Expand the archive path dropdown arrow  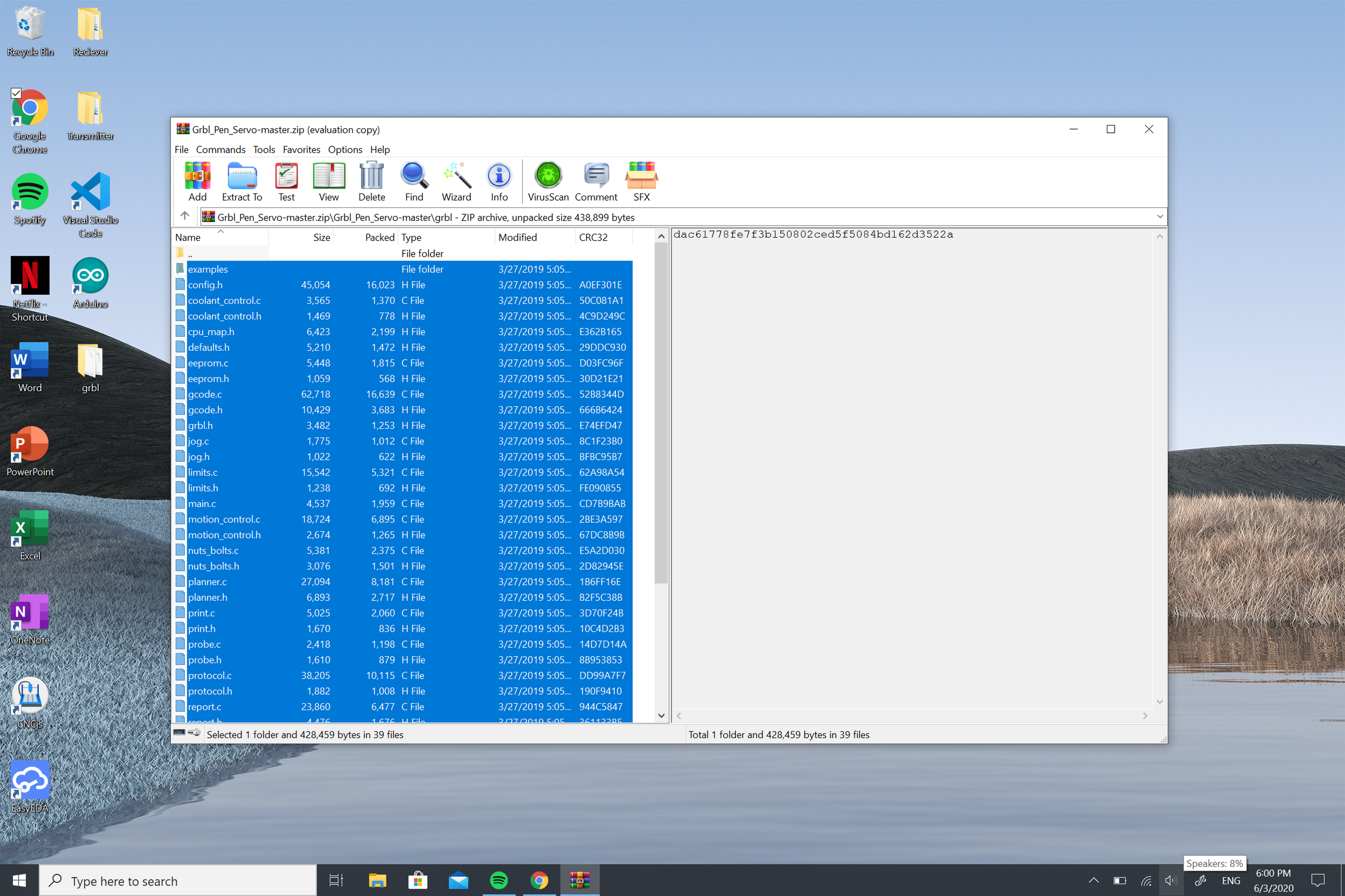click(1160, 217)
